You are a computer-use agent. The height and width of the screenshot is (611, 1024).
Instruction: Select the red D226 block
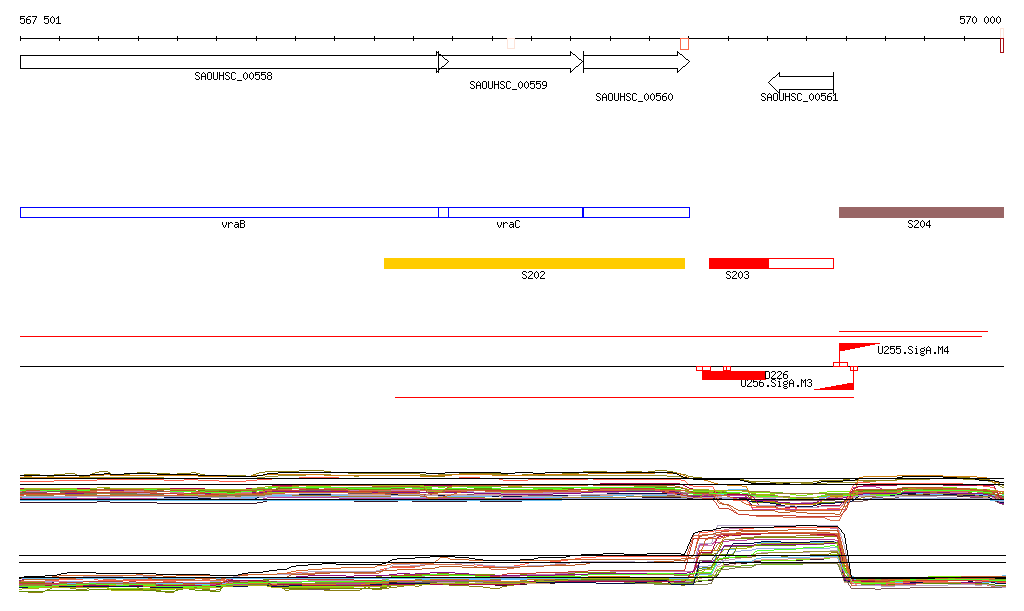(x=733, y=375)
